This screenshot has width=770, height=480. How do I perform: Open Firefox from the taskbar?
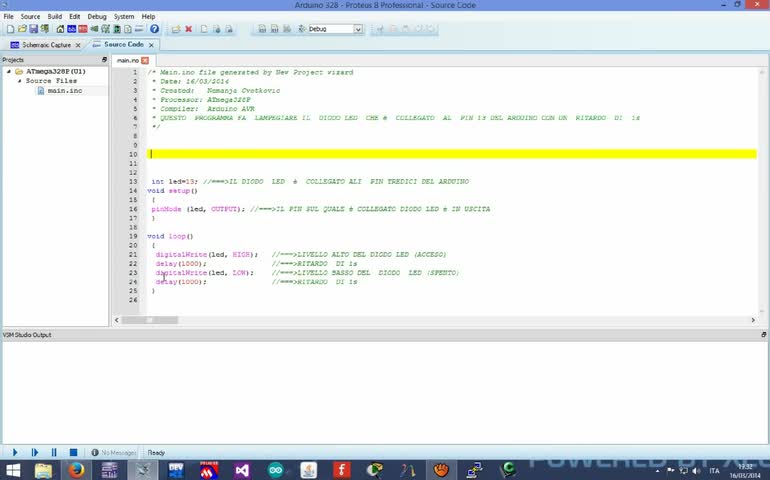click(76, 470)
